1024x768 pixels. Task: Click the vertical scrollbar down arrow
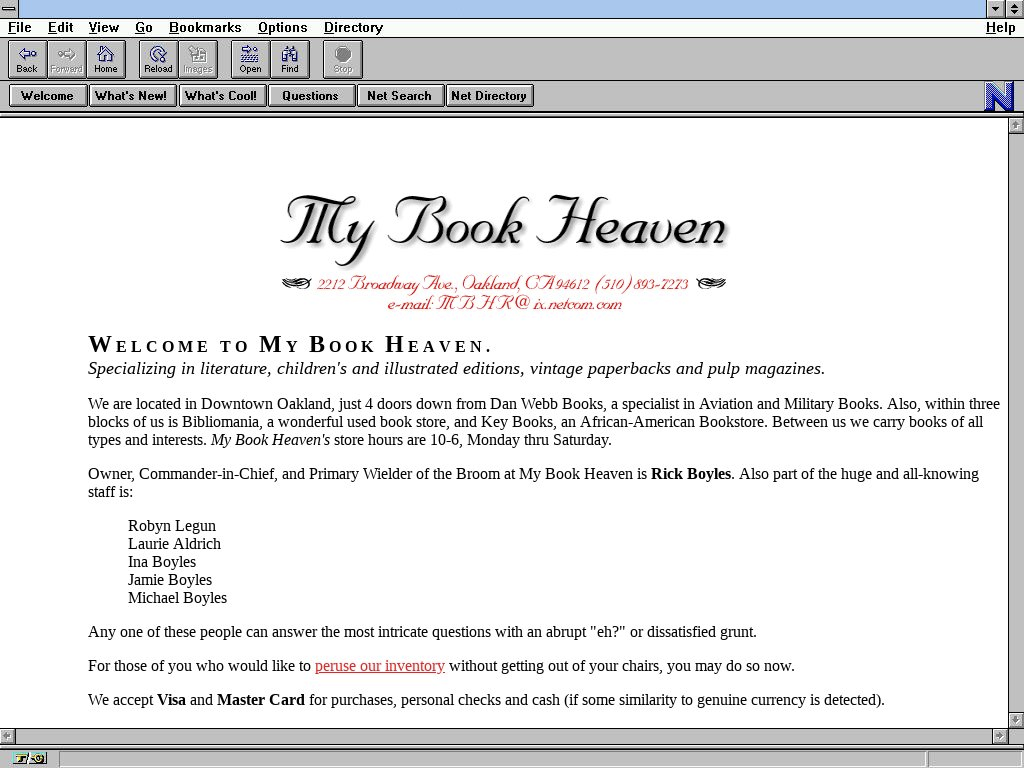coord(1016,720)
